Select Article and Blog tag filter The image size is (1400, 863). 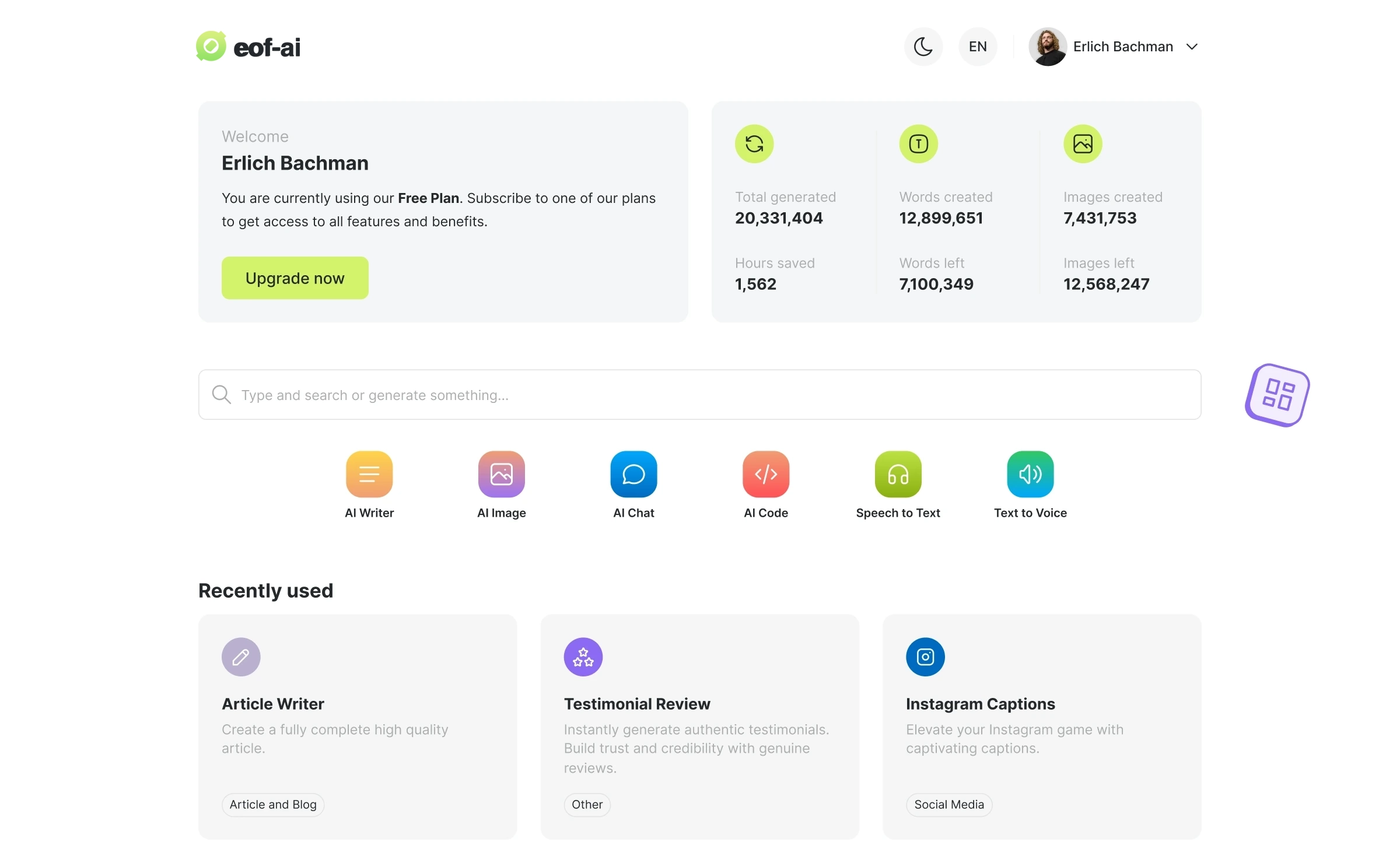pos(272,804)
